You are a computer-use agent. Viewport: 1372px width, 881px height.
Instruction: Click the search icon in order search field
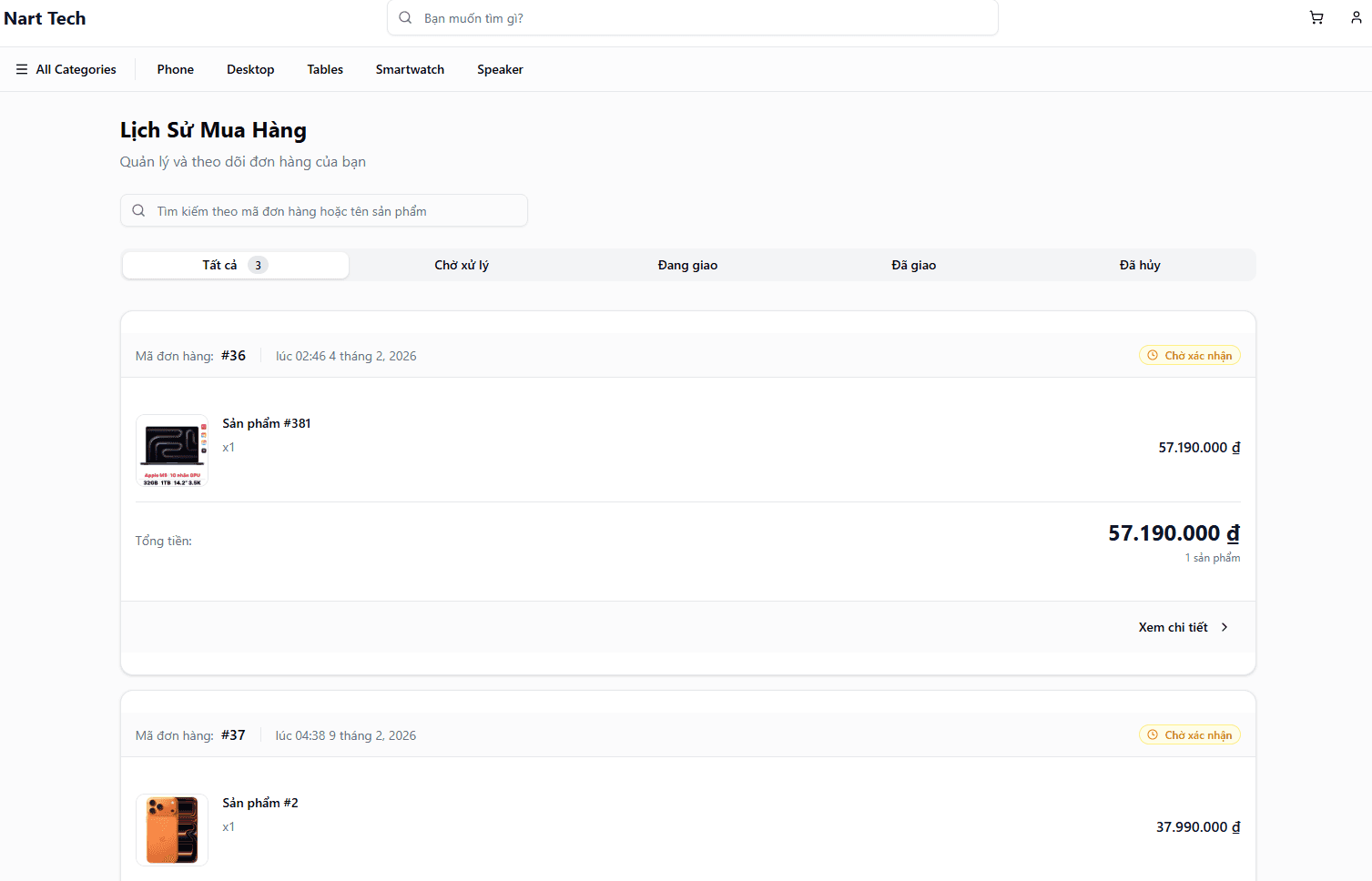138,210
